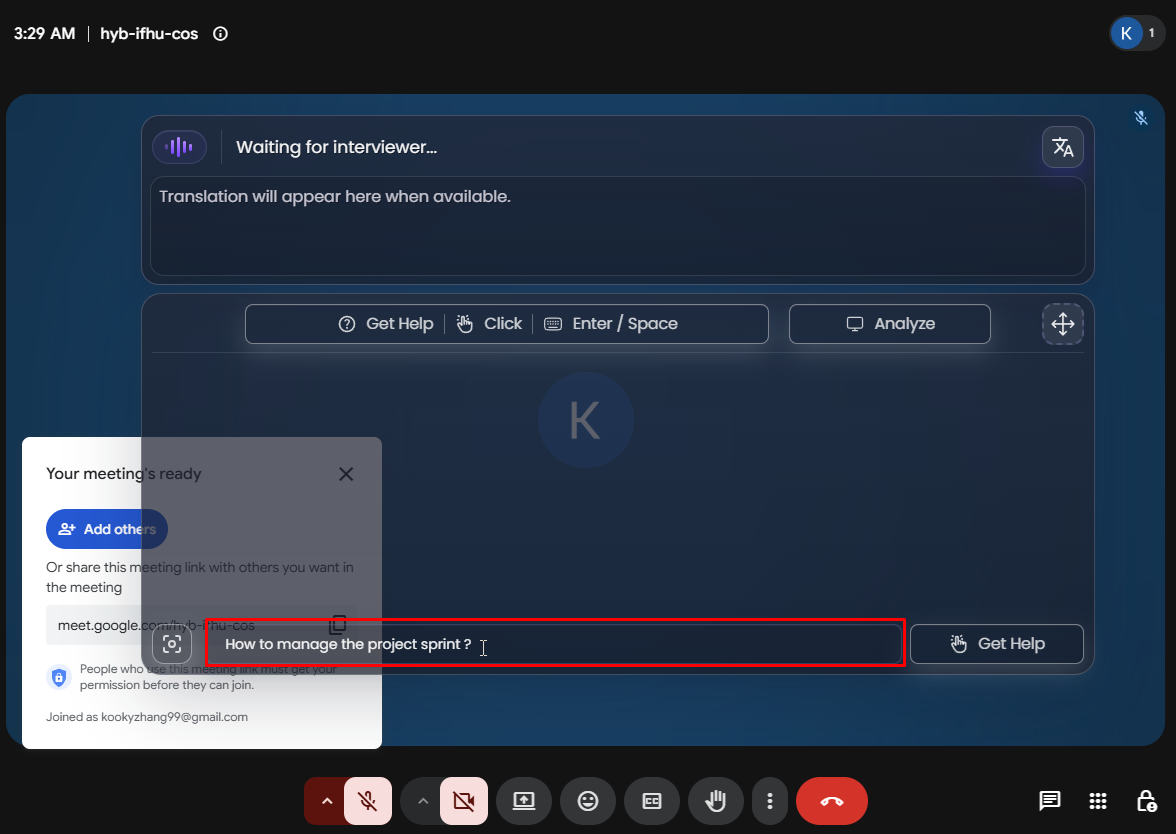This screenshot has height=834, width=1176.
Task: Open host controls lock icon
Action: [1146, 801]
